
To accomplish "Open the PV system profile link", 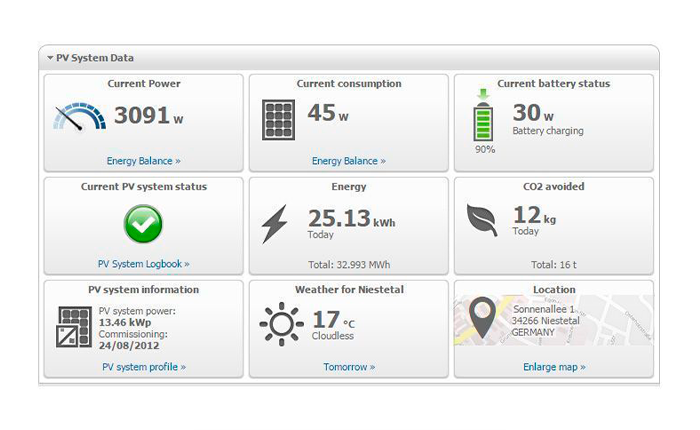I will [143, 367].
